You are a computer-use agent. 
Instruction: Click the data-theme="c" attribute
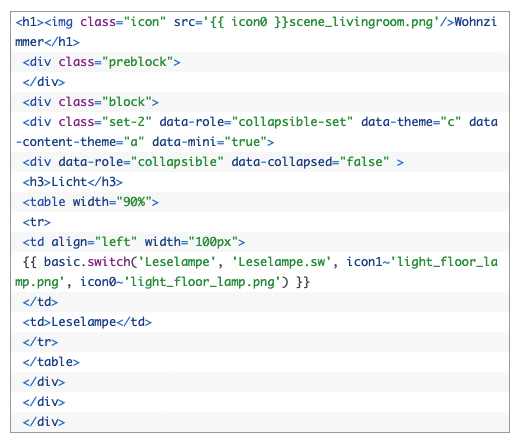click(x=411, y=122)
